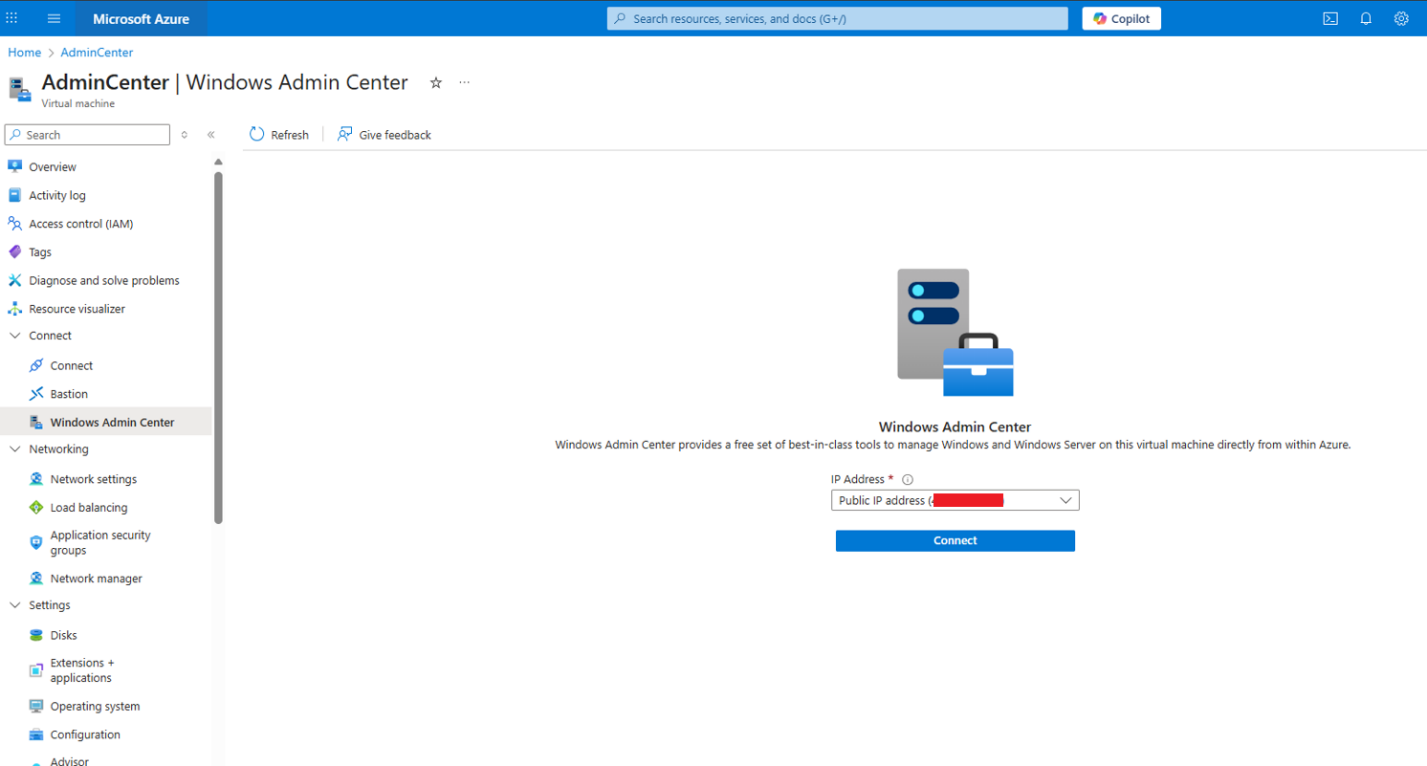Select Network settings in the sidebar
Image resolution: width=1427 pixels, height=766 pixels.
tap(93, 479)
